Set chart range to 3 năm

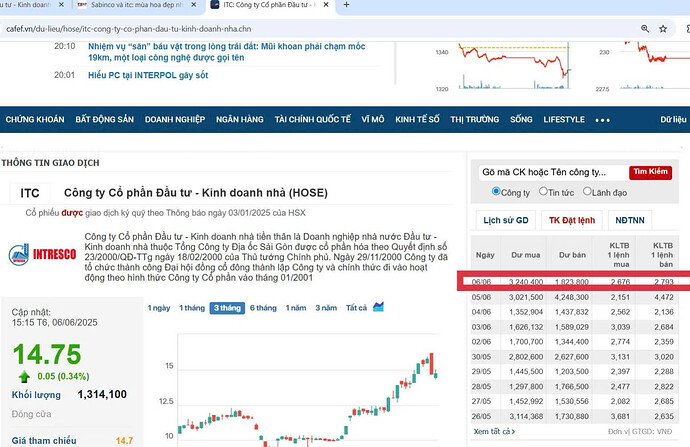pos(326,308)
